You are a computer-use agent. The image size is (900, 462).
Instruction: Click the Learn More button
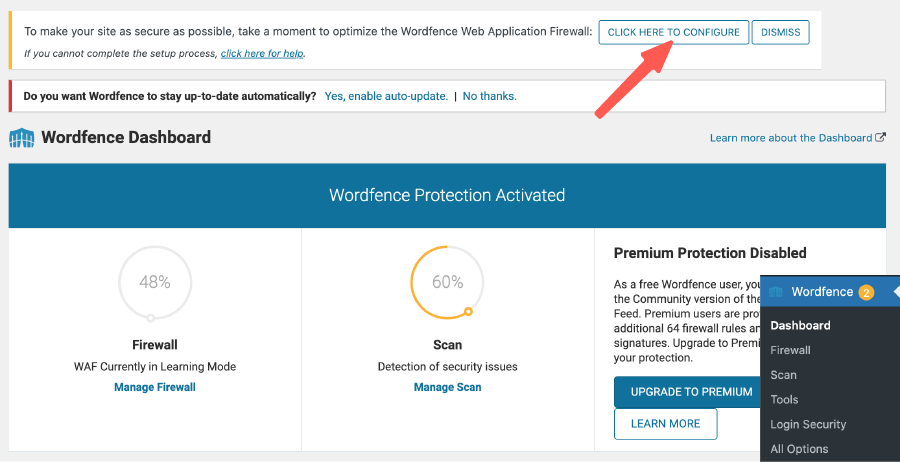665,424
